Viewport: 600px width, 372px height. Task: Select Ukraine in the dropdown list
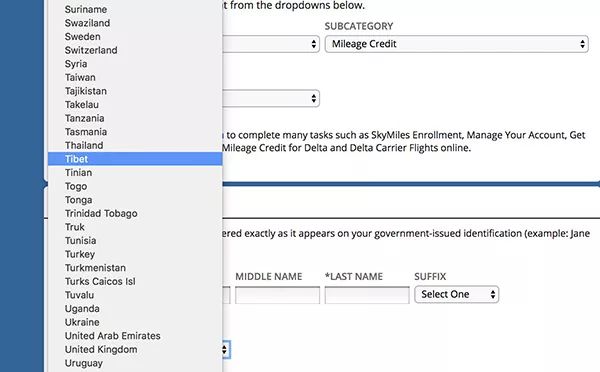pyautogui.click(x=135, y=322)
